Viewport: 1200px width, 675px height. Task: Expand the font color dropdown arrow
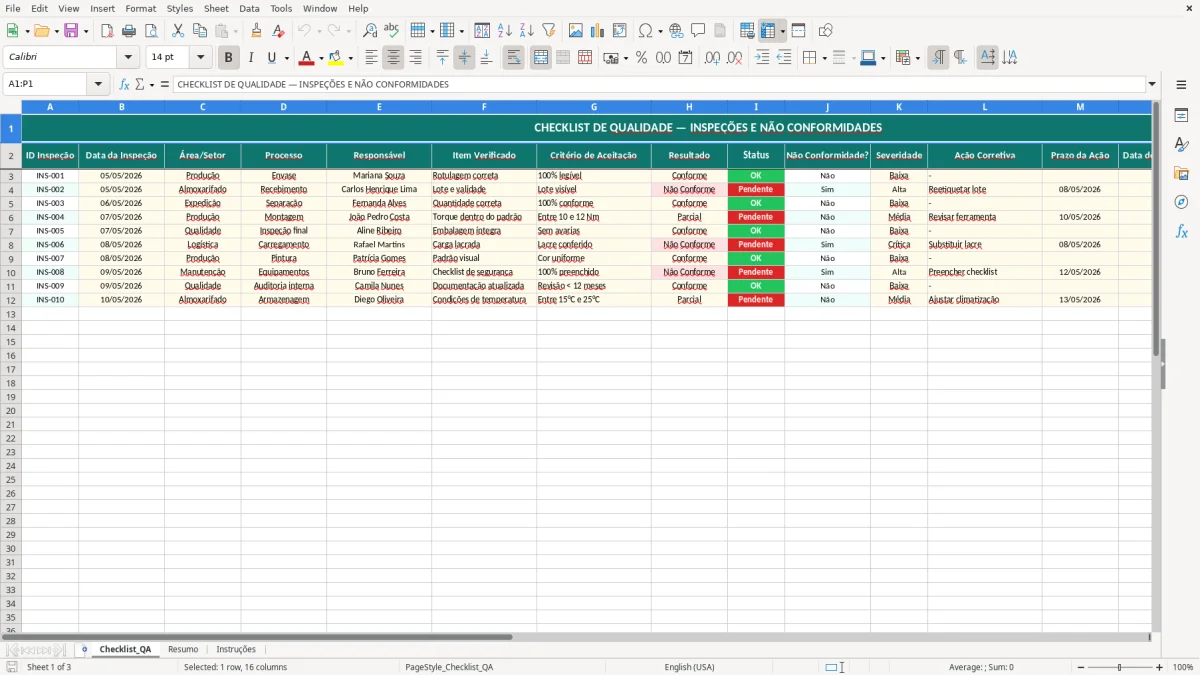pos(321,58)
